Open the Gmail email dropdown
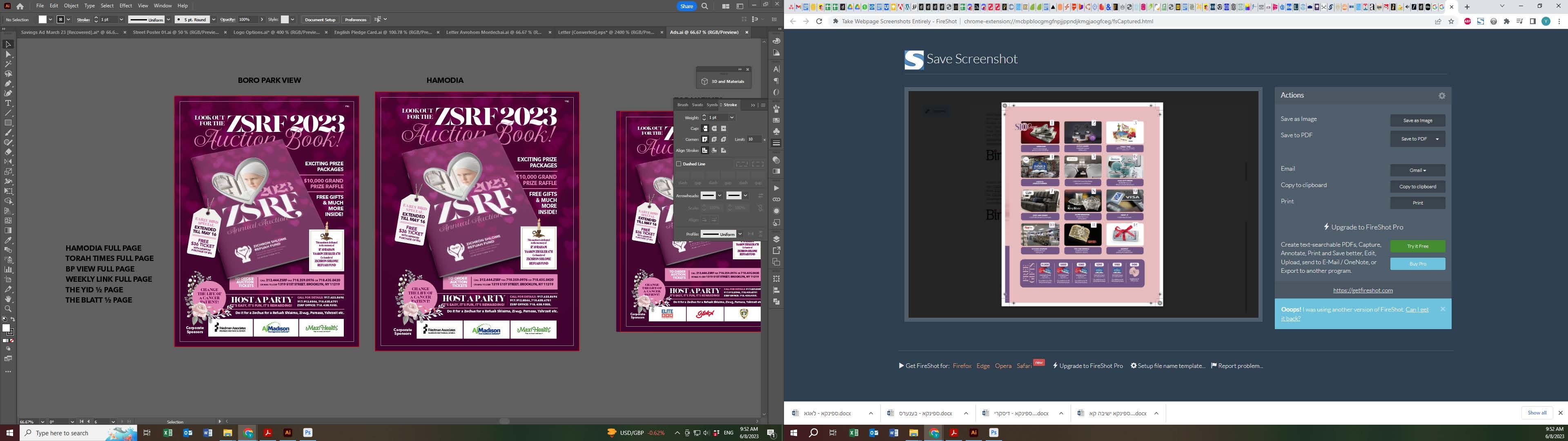Image resolution: width=1568 pixels, height=441 pixels. 1417,170
